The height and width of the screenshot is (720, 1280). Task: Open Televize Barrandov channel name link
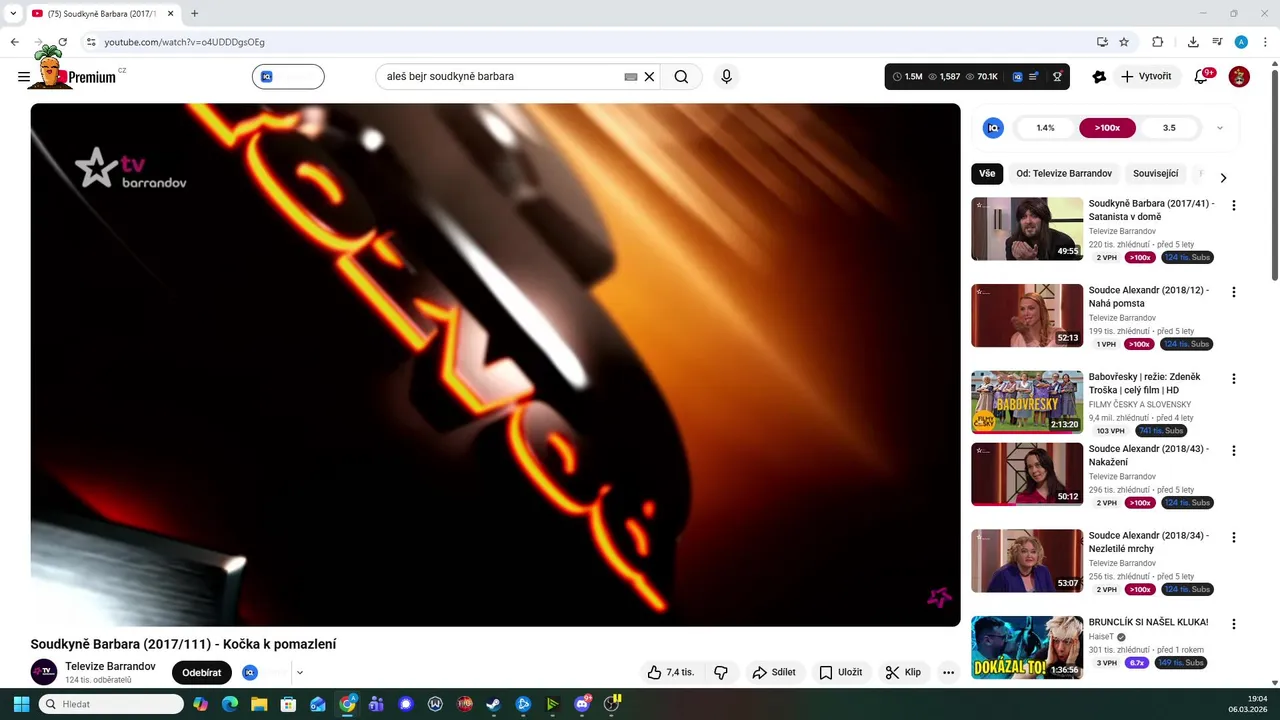pyautogui.click(x=110, y=666)
